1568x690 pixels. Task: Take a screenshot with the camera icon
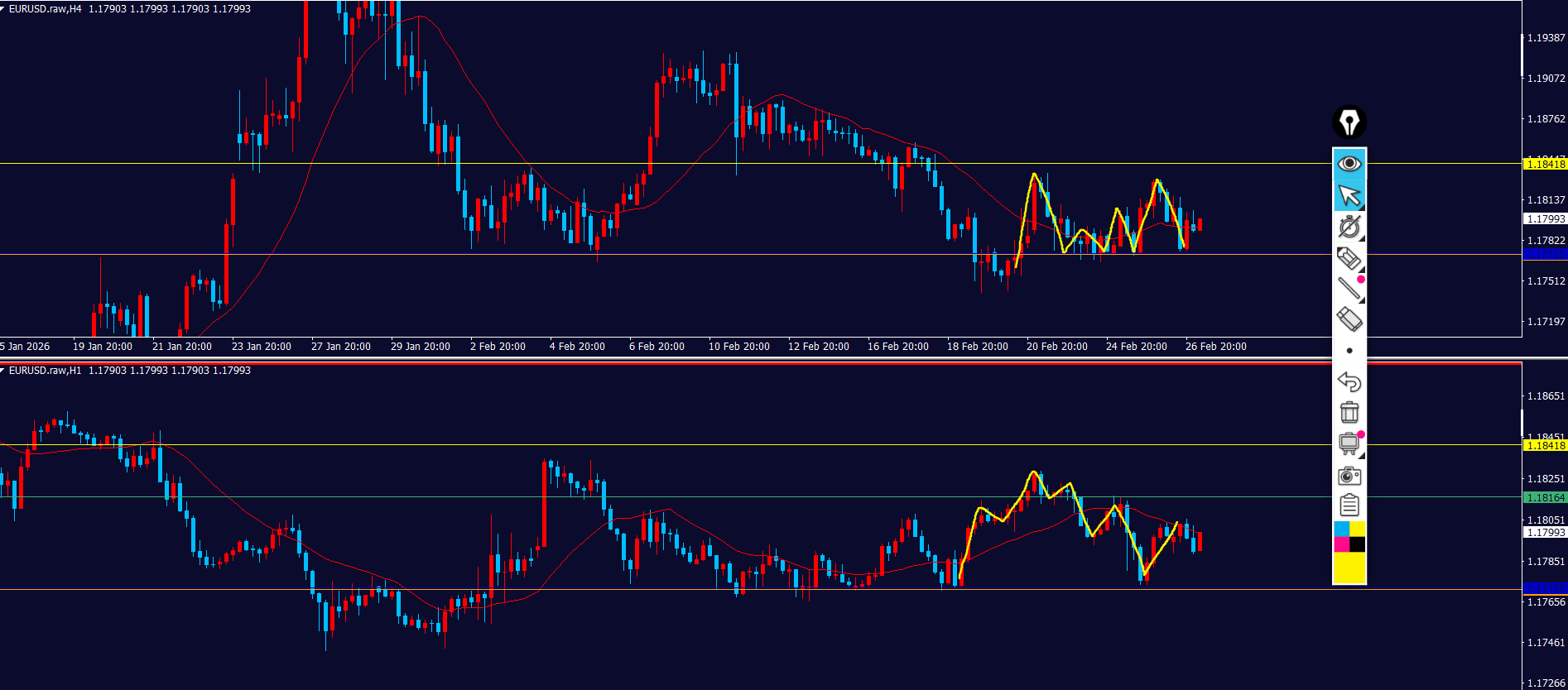[x=1349, y=476]
